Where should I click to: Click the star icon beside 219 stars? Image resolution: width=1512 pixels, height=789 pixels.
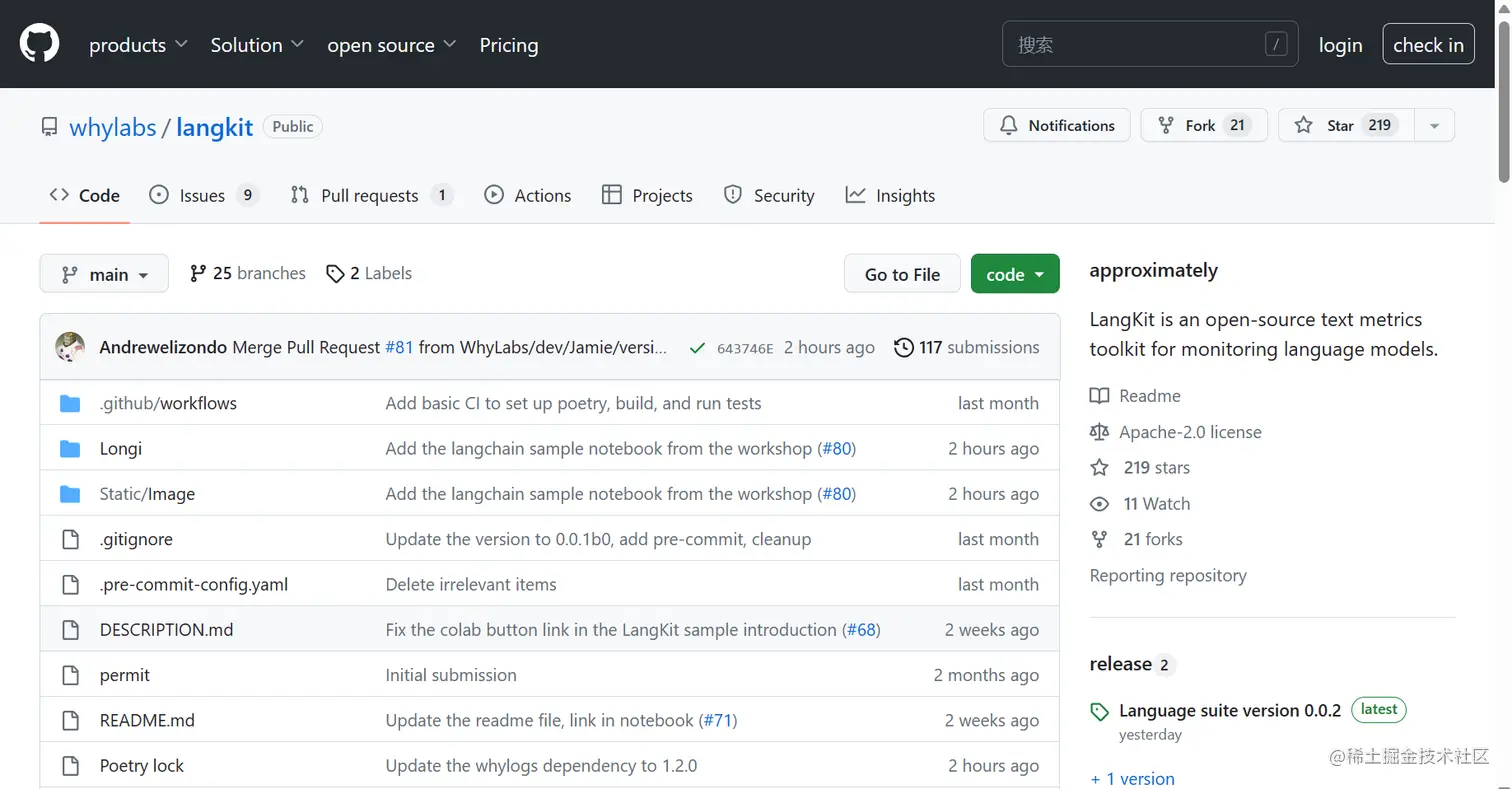point(1099,467)
